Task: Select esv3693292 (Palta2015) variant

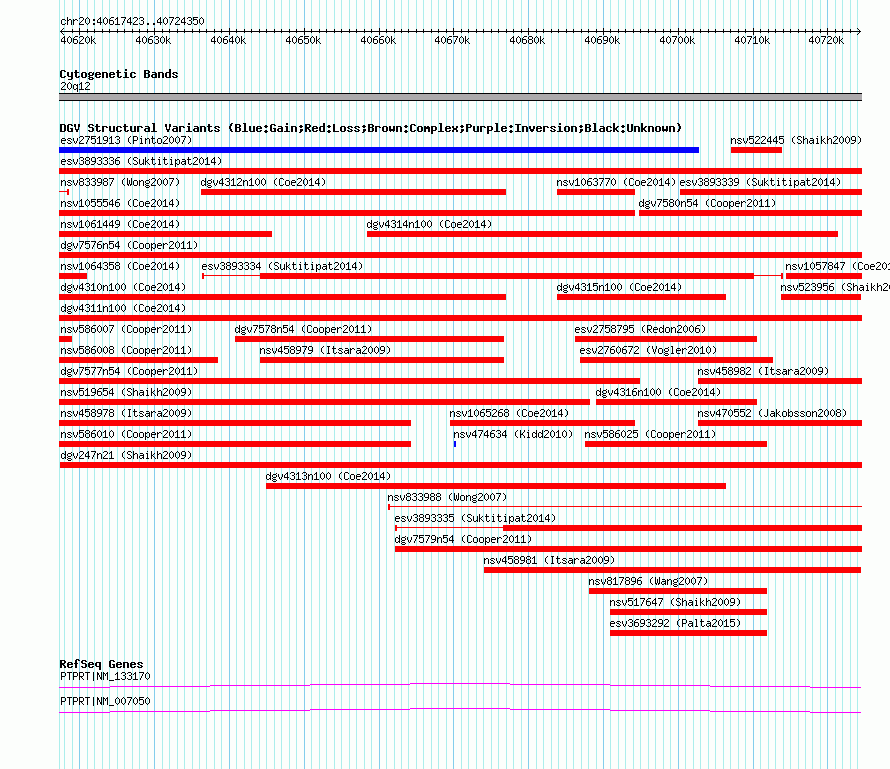Action: [x=675, y=623]
